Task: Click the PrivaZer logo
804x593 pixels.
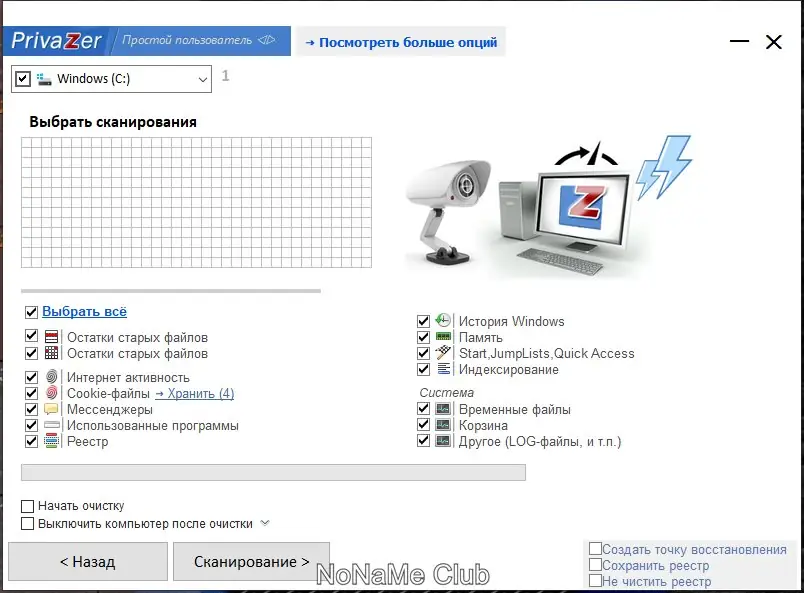Action: (56, 41)
